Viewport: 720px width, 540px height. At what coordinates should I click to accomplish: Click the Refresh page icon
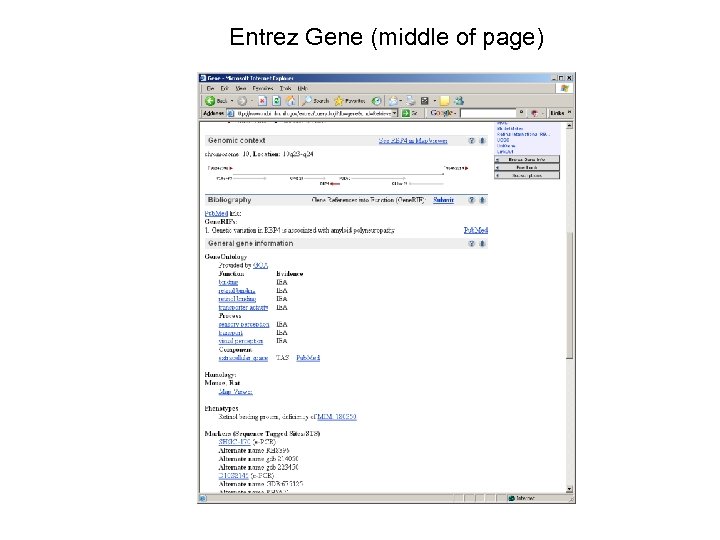(276, 101)
